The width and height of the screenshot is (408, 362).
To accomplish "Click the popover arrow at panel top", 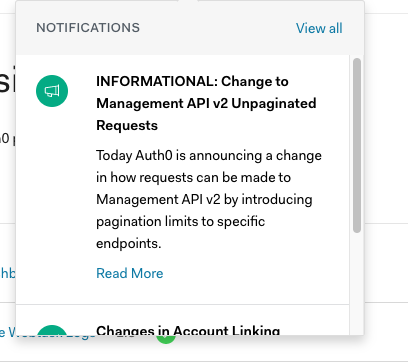I will pyautogui.click(x=188, y=1).
